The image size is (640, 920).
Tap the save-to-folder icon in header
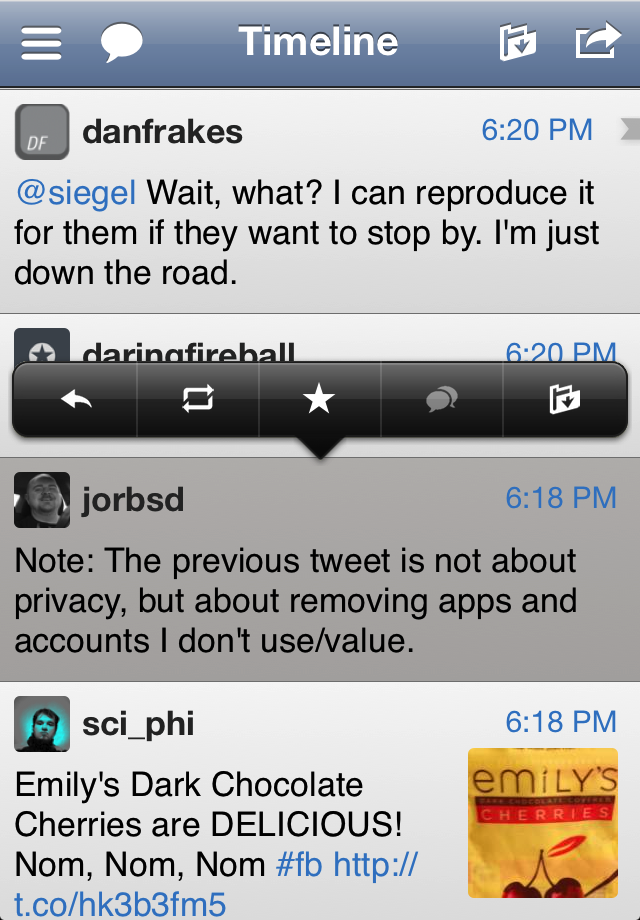[517, 42]
